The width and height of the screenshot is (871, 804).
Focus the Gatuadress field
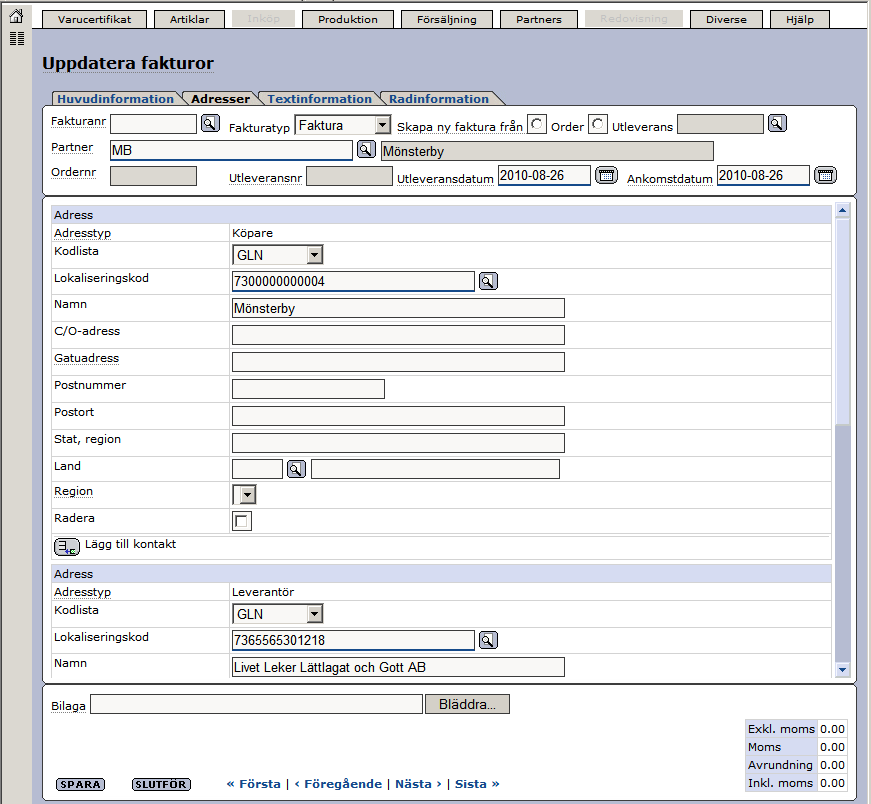(x=398, y=362)
